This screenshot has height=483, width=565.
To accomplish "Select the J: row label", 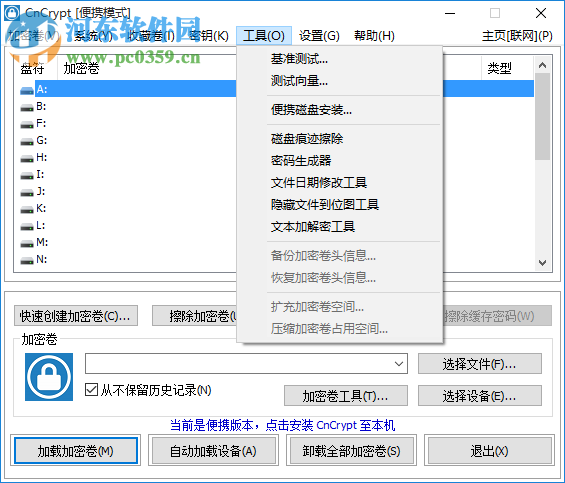I will (x=41, y=191).
